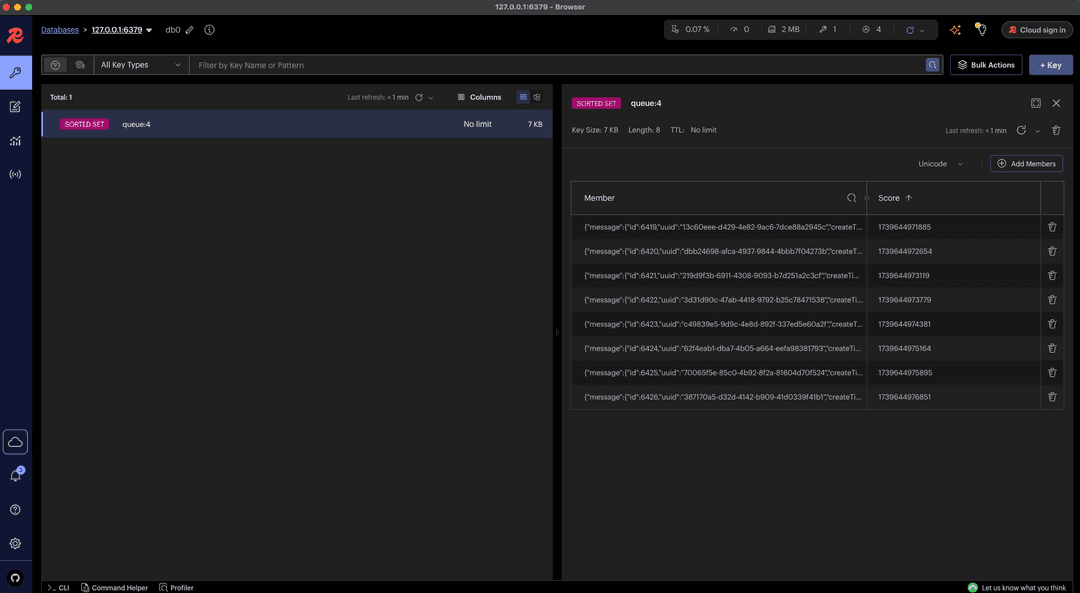Open the Profiler panel
Screen dimensions: 1080x593
[176, 587]
